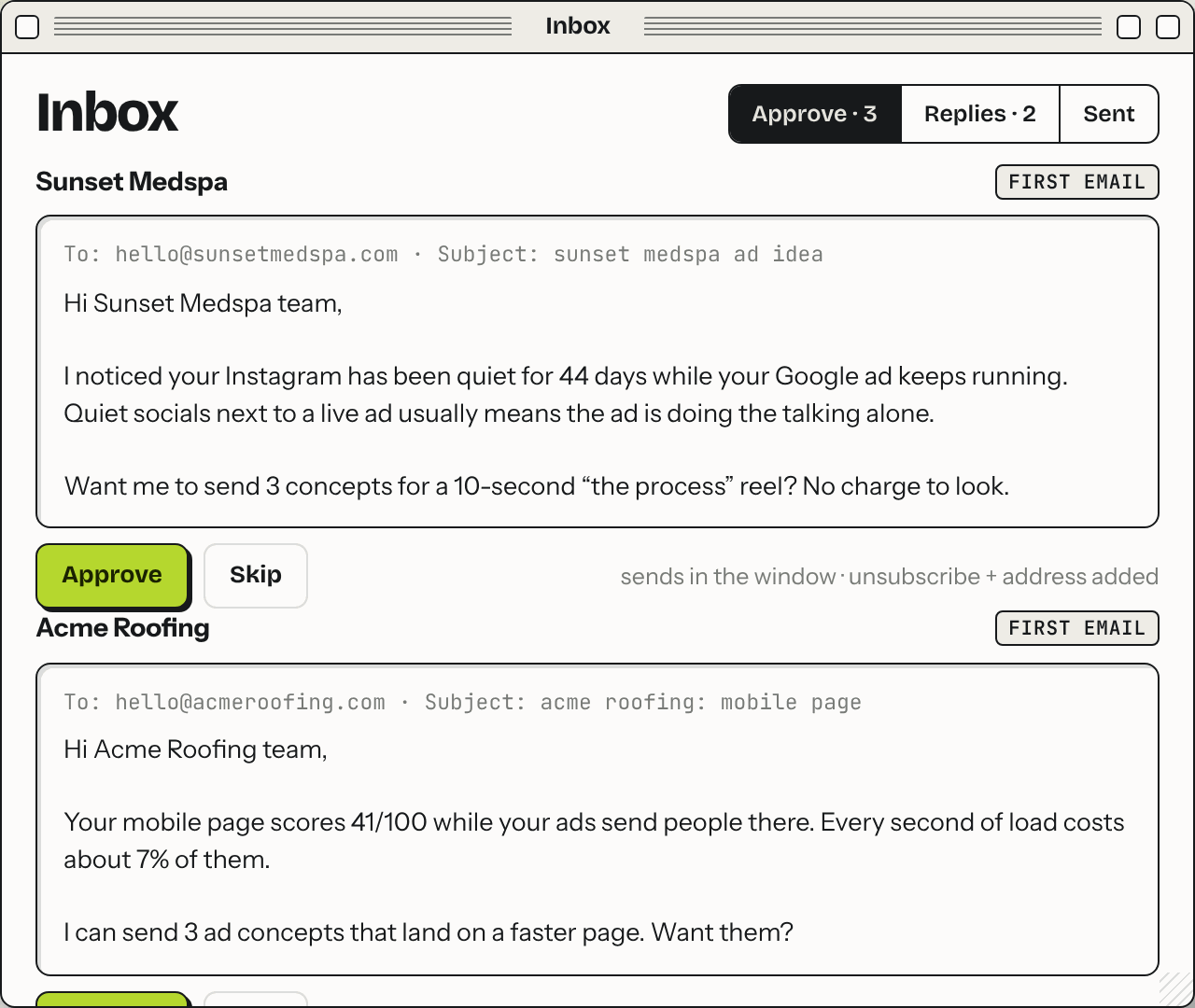
Task: Click the FIRST EMAIL badge for Sunset Medspa
Action: (x=1076, y=182)
